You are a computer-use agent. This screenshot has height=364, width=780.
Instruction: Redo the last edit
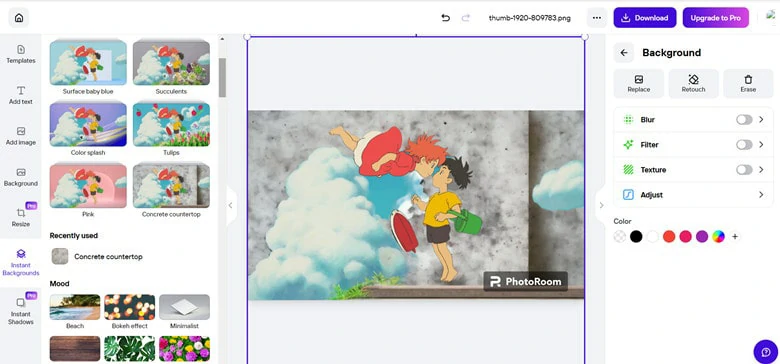[x=466, y=18]
